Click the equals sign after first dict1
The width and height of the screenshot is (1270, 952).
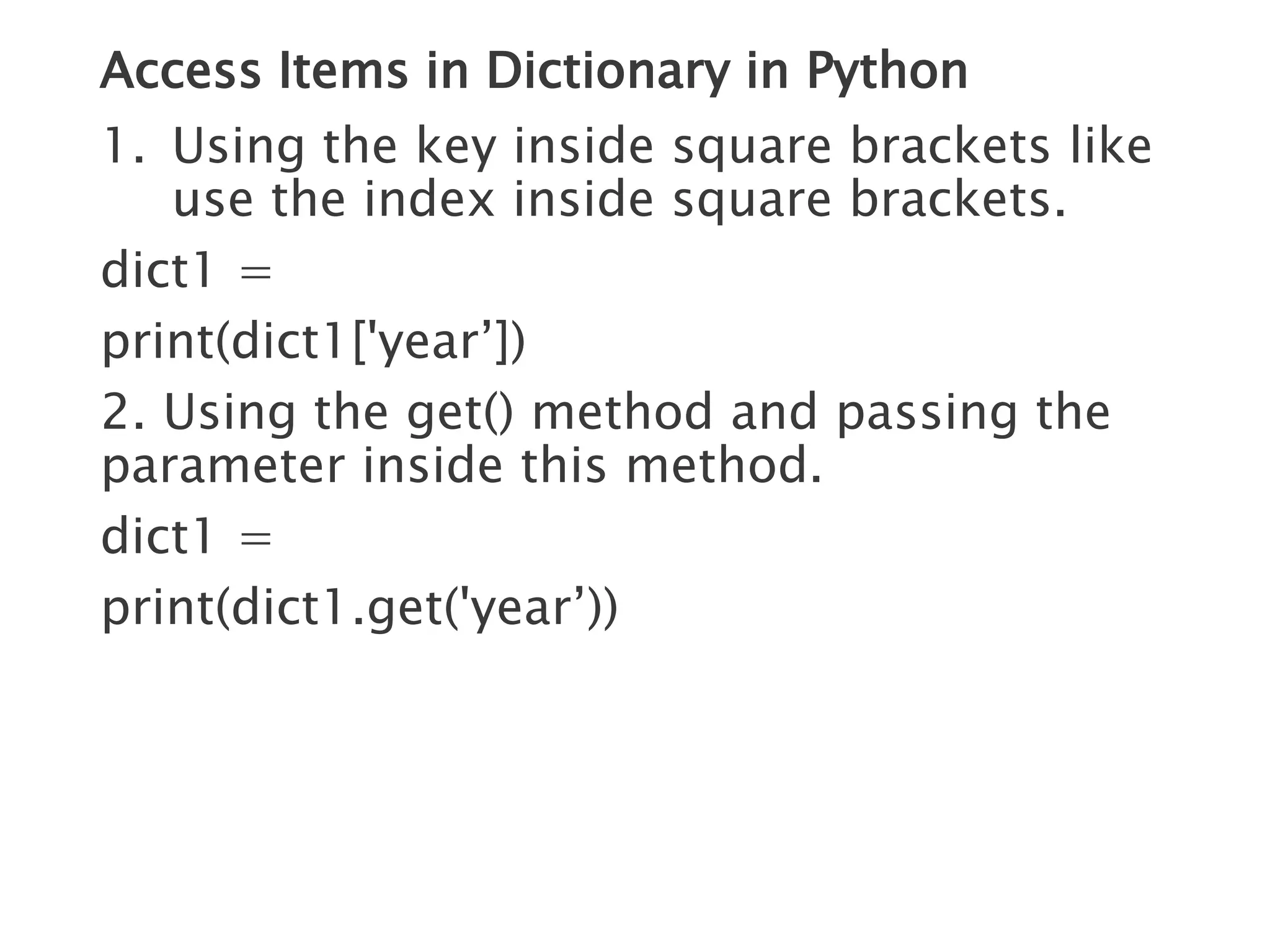coord(255,273)
